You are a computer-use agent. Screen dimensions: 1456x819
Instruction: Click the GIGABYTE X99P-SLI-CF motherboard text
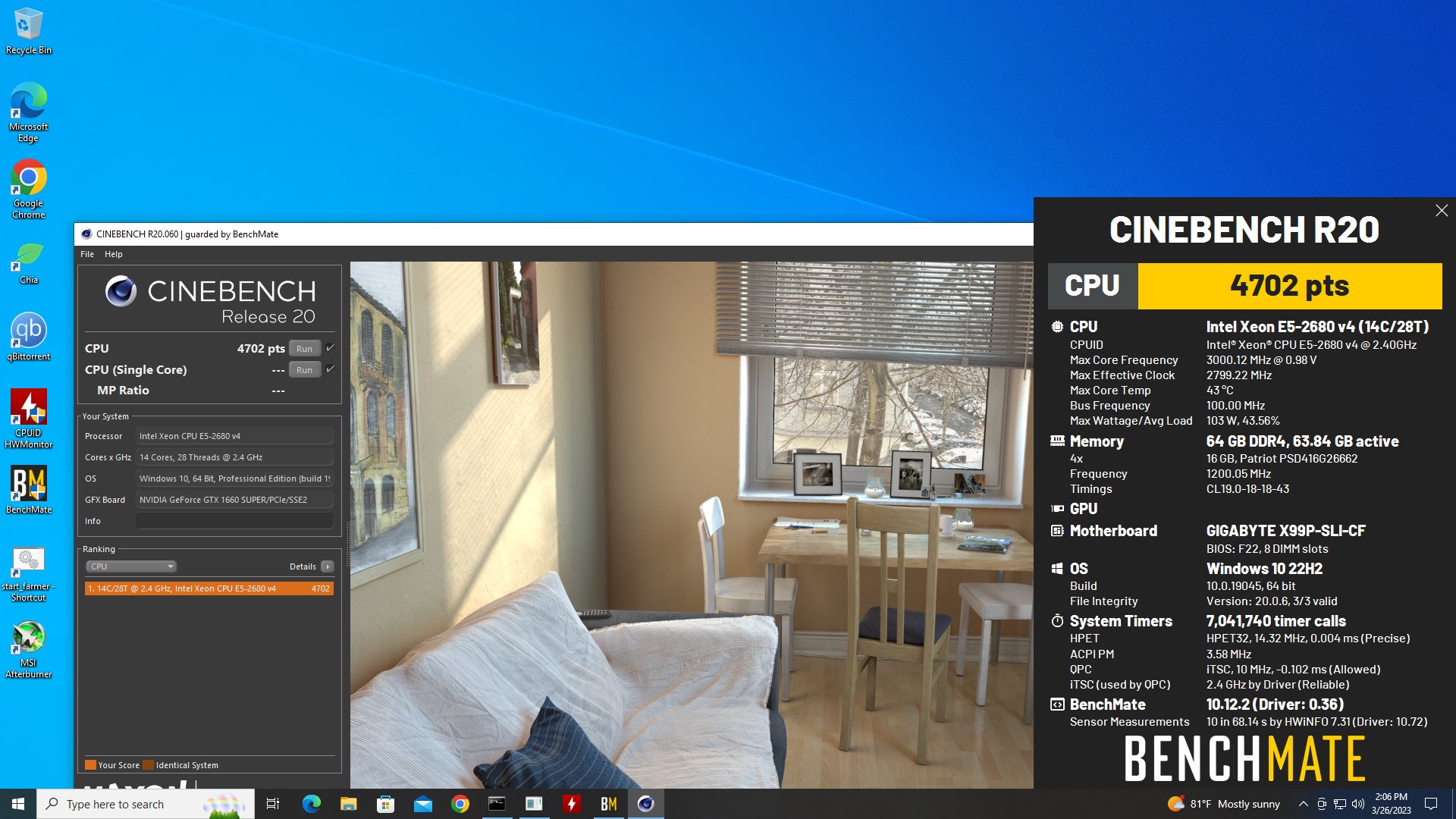click(x=1285, y=531)
